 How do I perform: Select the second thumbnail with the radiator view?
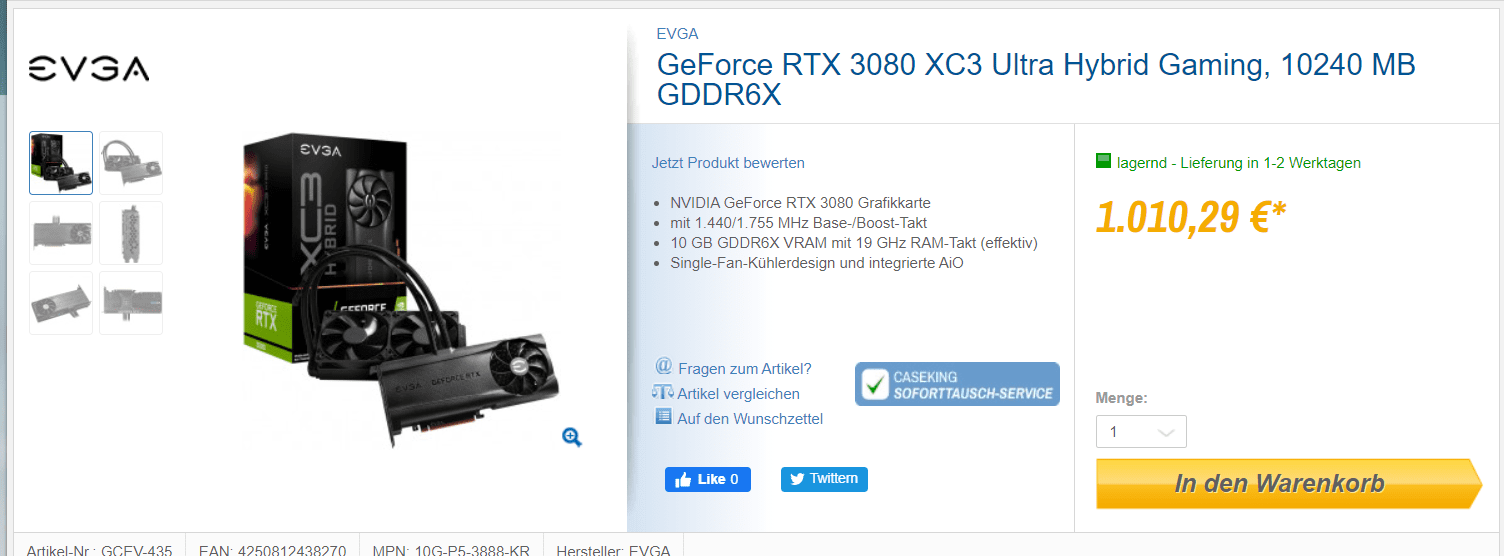(x=131, y=163)
